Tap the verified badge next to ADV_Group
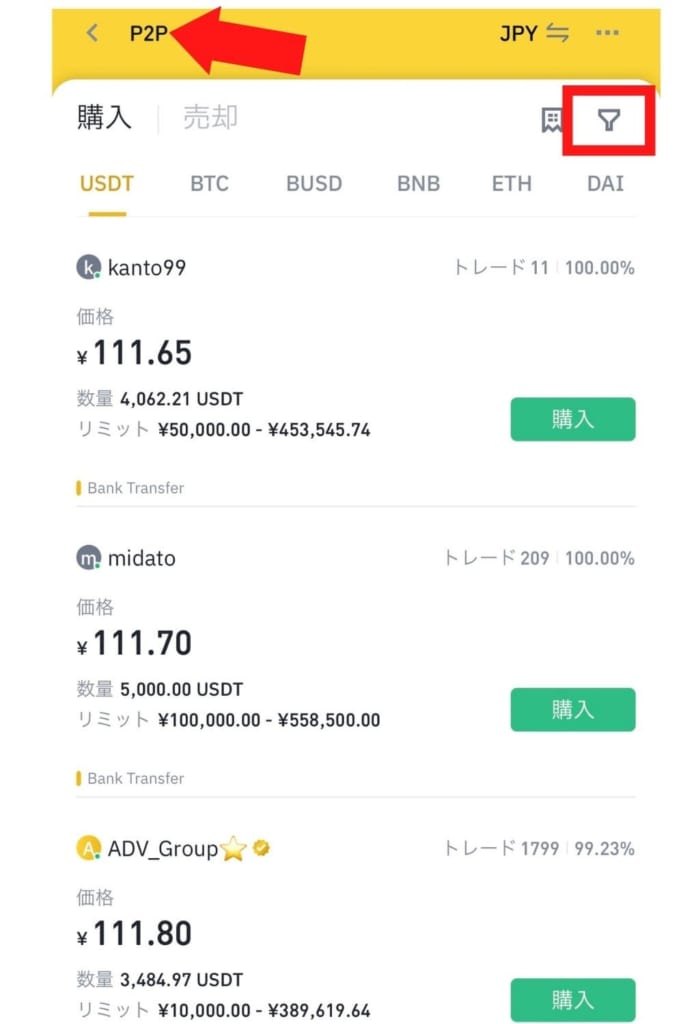The height and width of the screenshot is (1024, 683). [261, 848]
